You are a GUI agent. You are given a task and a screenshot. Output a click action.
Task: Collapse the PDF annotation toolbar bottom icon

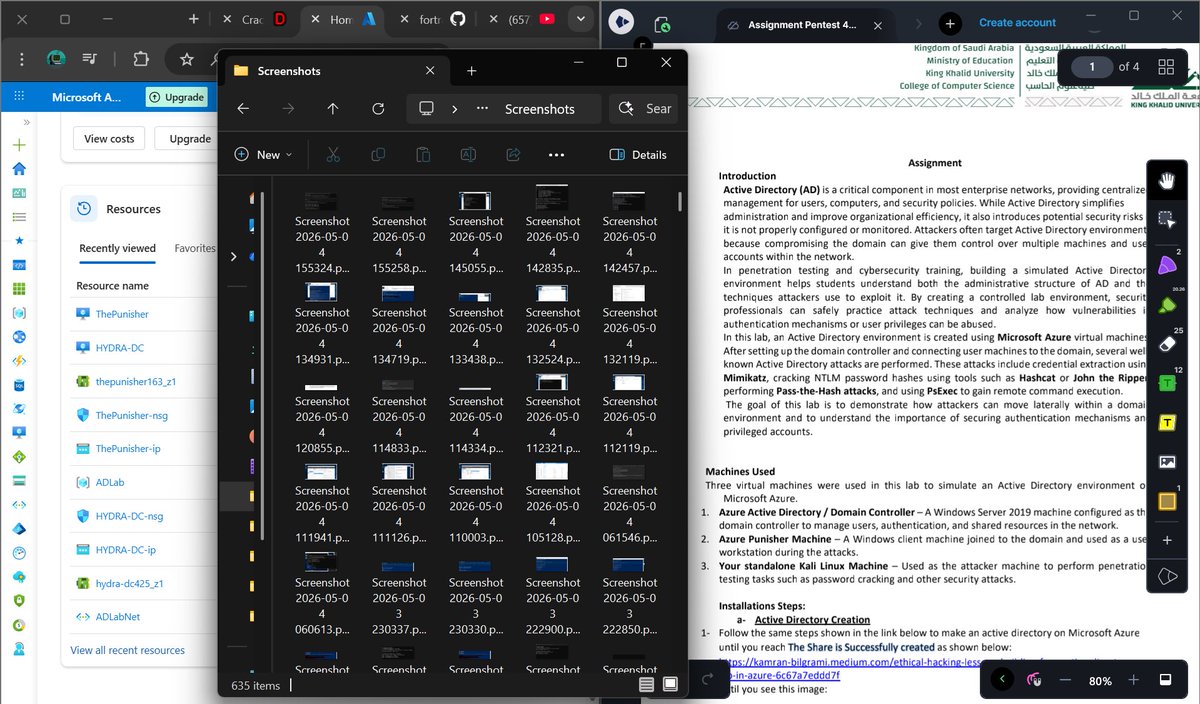[1166, 577]
